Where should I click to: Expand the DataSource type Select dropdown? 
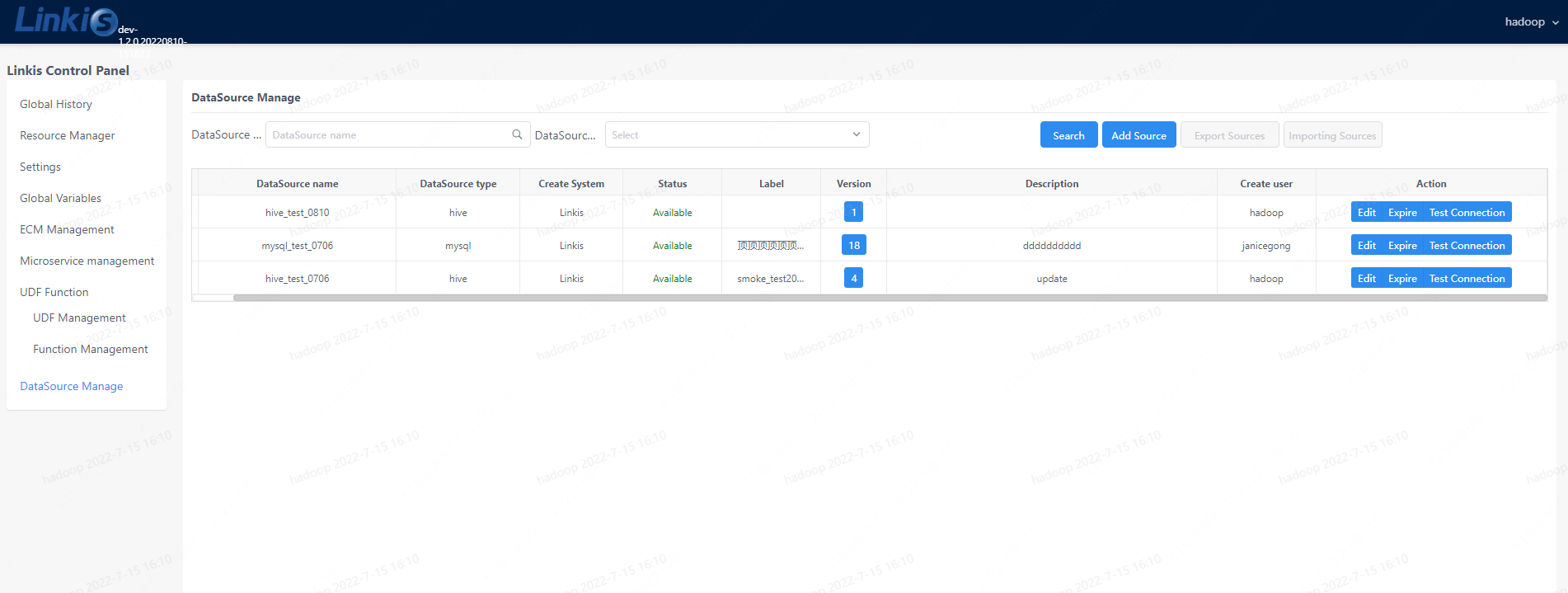click(x=736, y=134)
